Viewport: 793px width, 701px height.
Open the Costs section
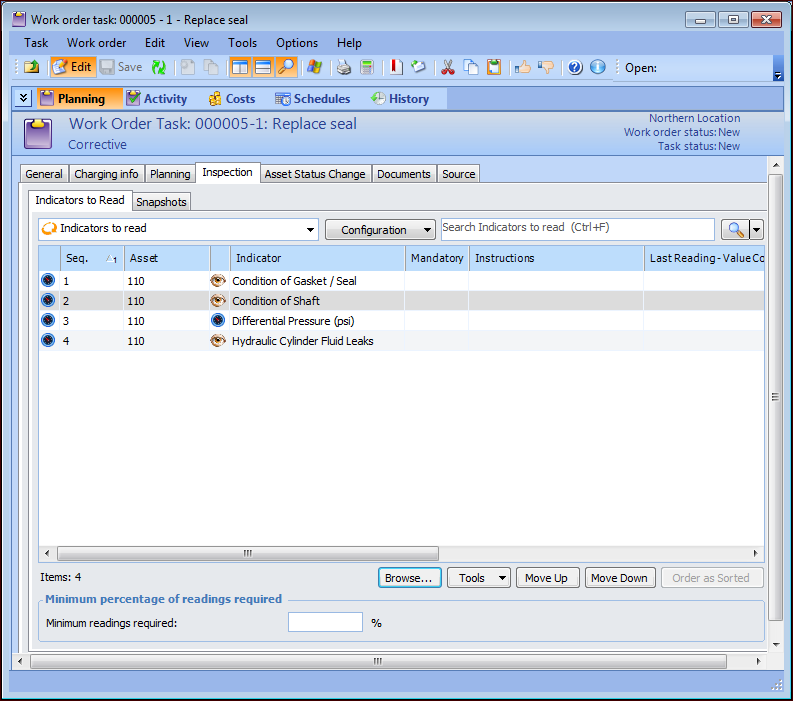(x=231, y=99)
